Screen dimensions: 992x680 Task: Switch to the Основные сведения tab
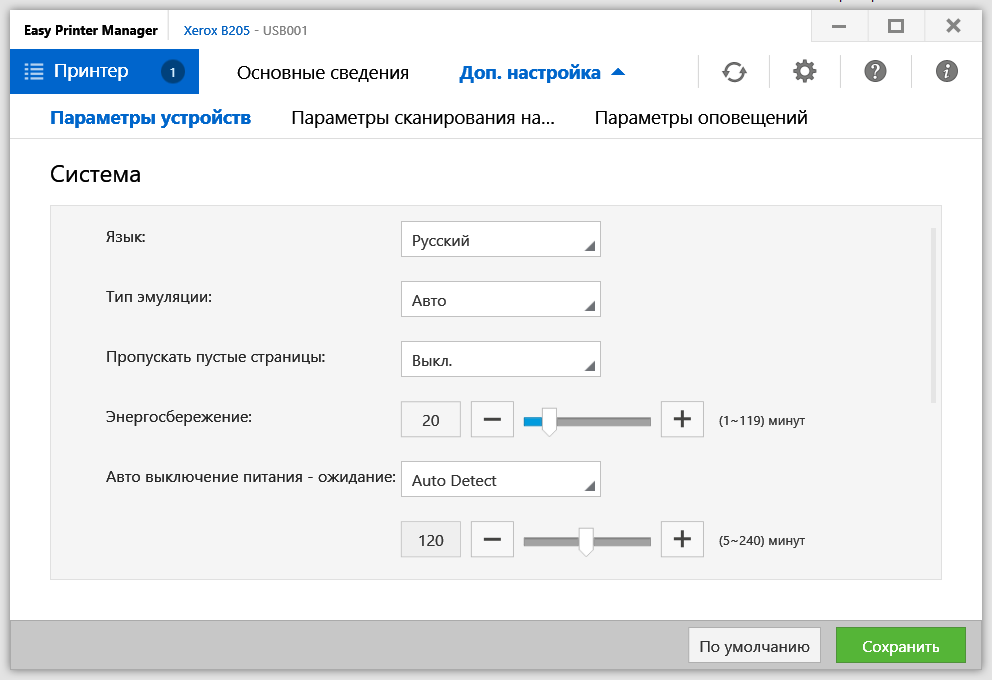click(x=323, y=73)
